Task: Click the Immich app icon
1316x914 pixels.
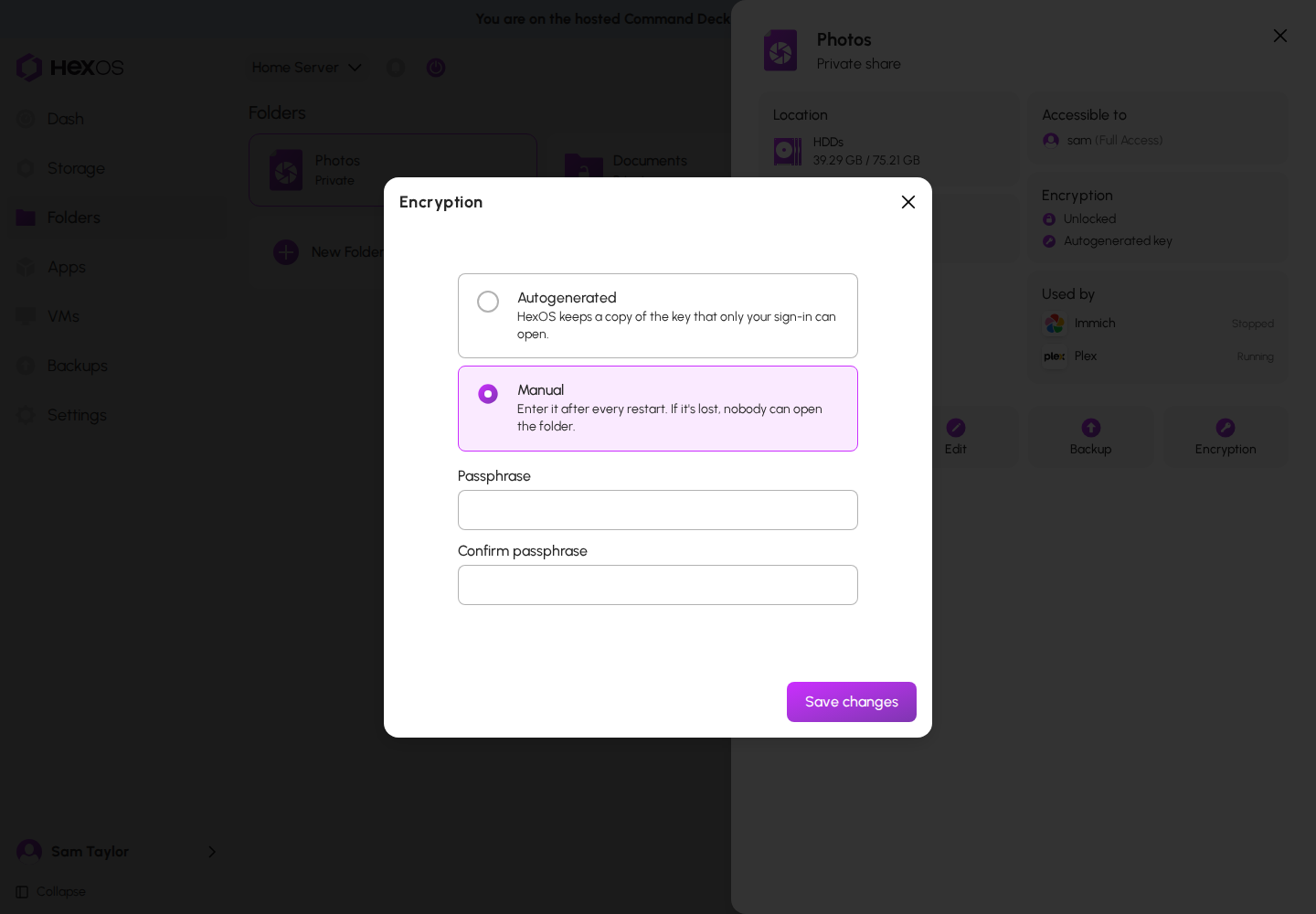Action: tap(1055, 324)
